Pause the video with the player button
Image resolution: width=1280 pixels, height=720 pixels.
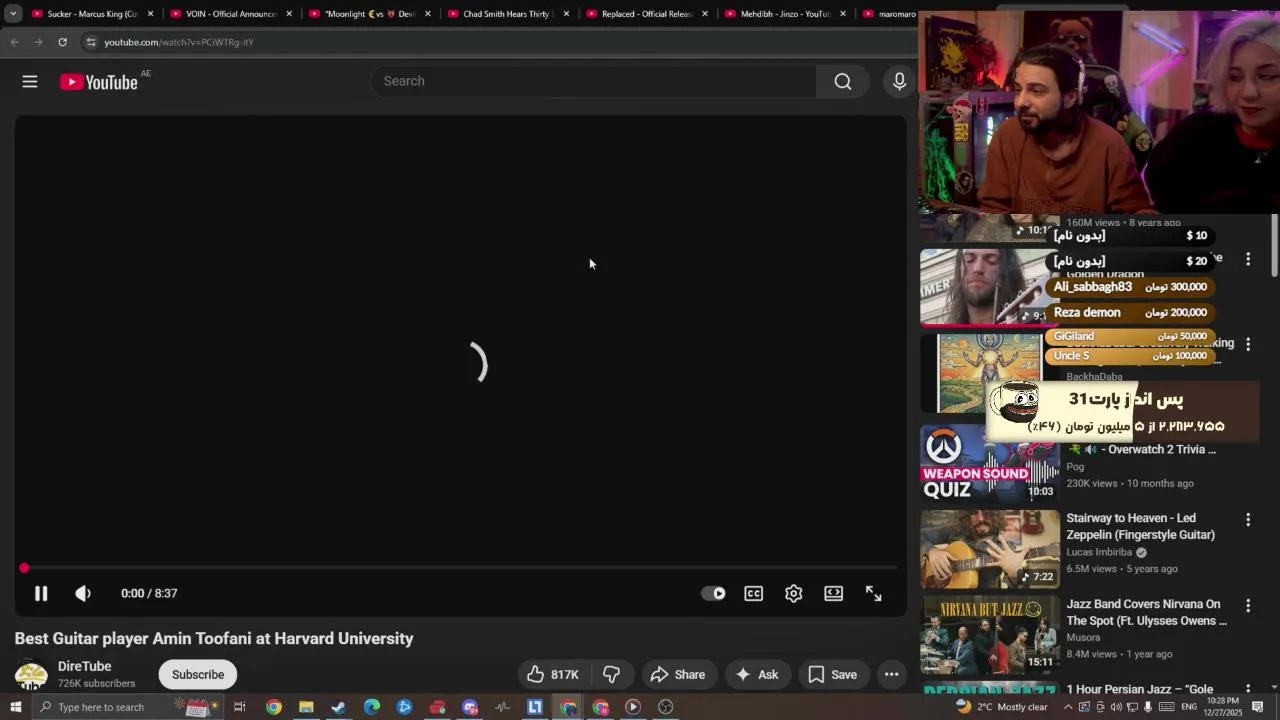[x=41, y=593]
